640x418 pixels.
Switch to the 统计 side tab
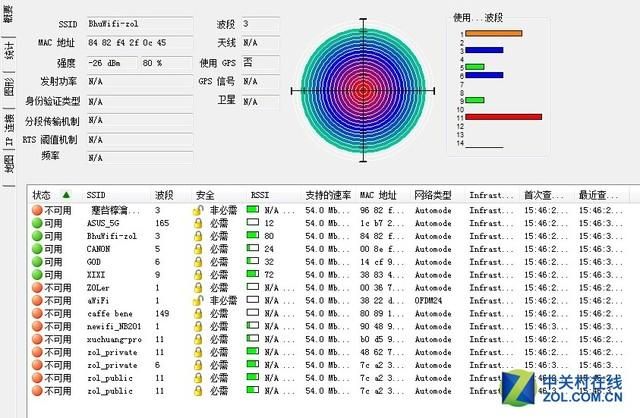point(9,52)
